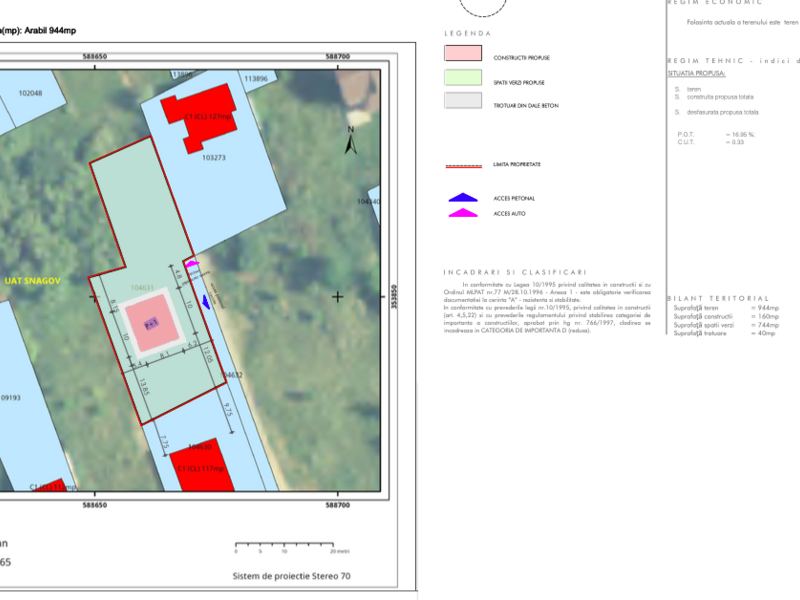Click the parcel label '102048'

pyautogui.click(x=30, y=93)
